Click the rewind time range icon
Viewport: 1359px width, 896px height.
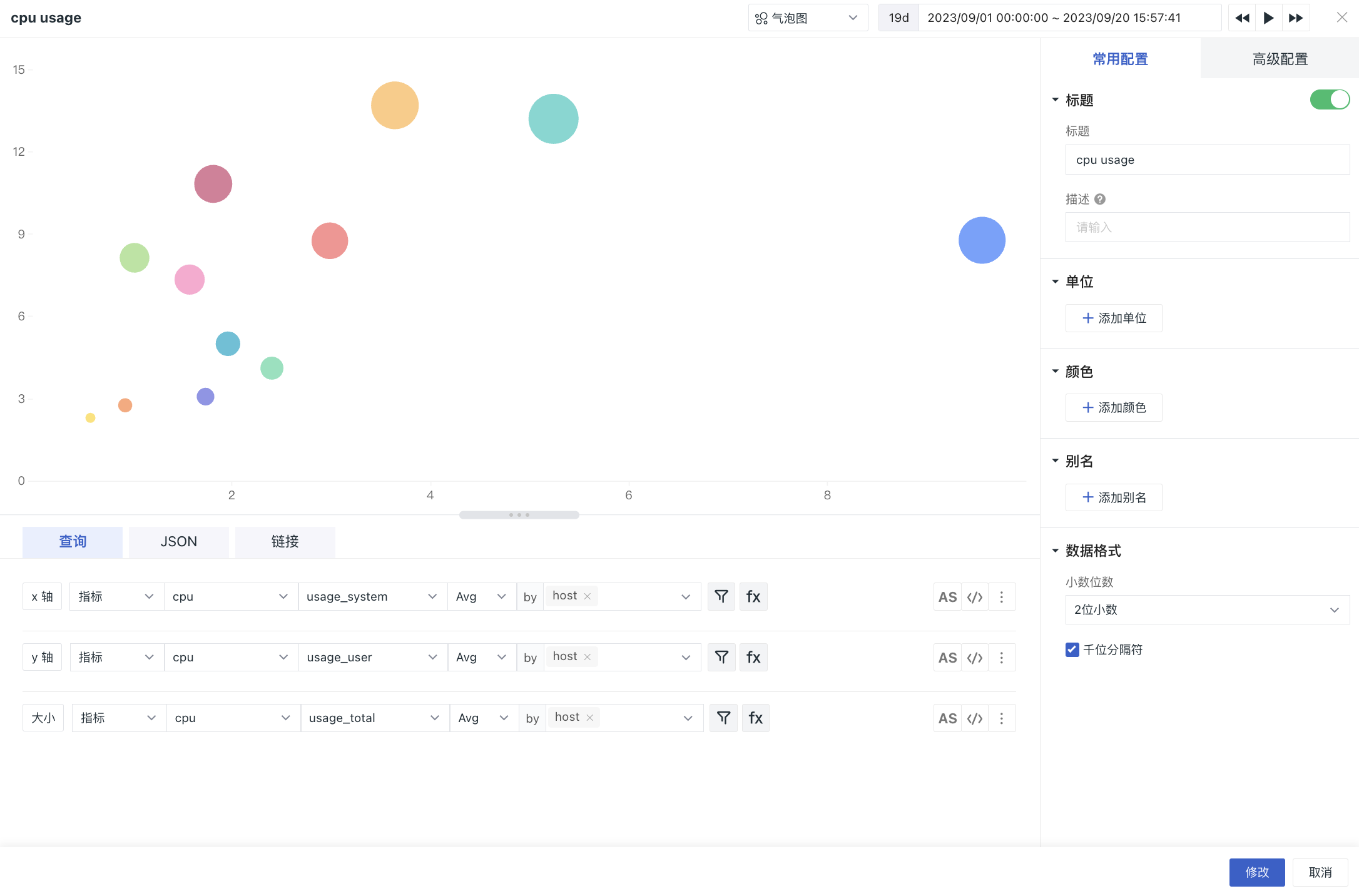click(x=1242, y=18)
